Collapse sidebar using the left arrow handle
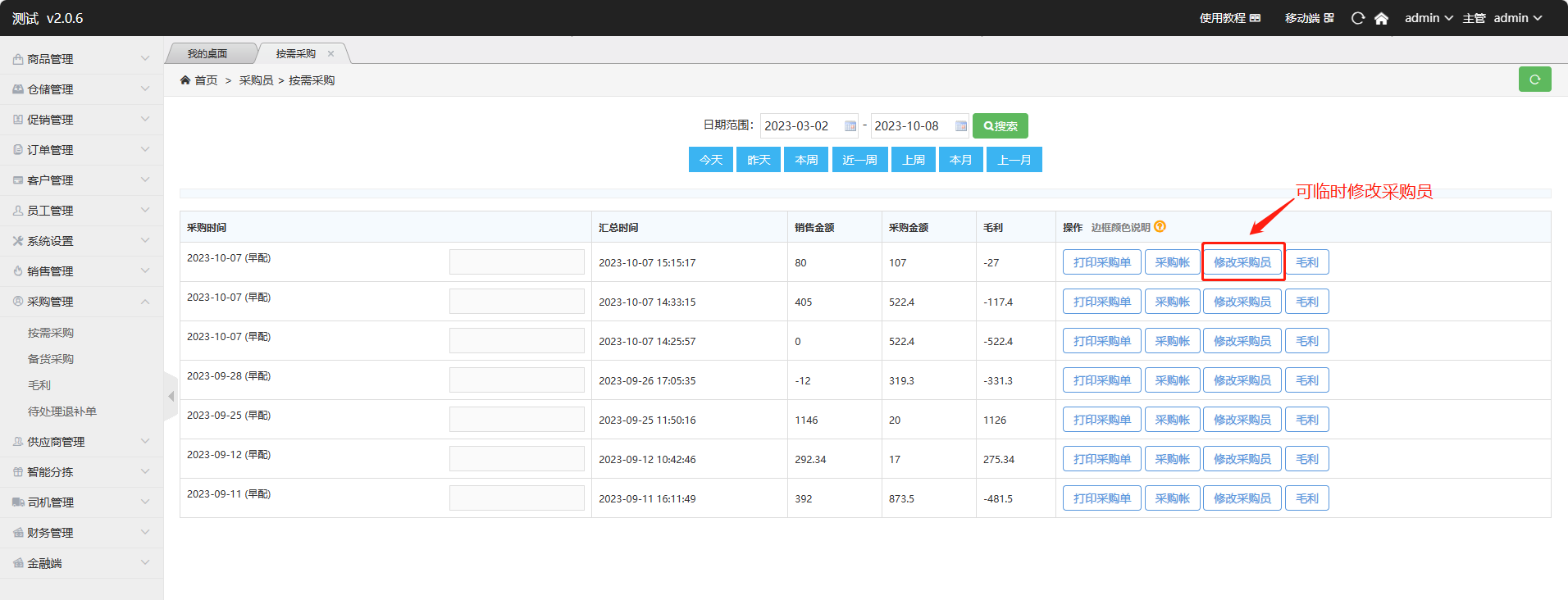 (171, 397)
